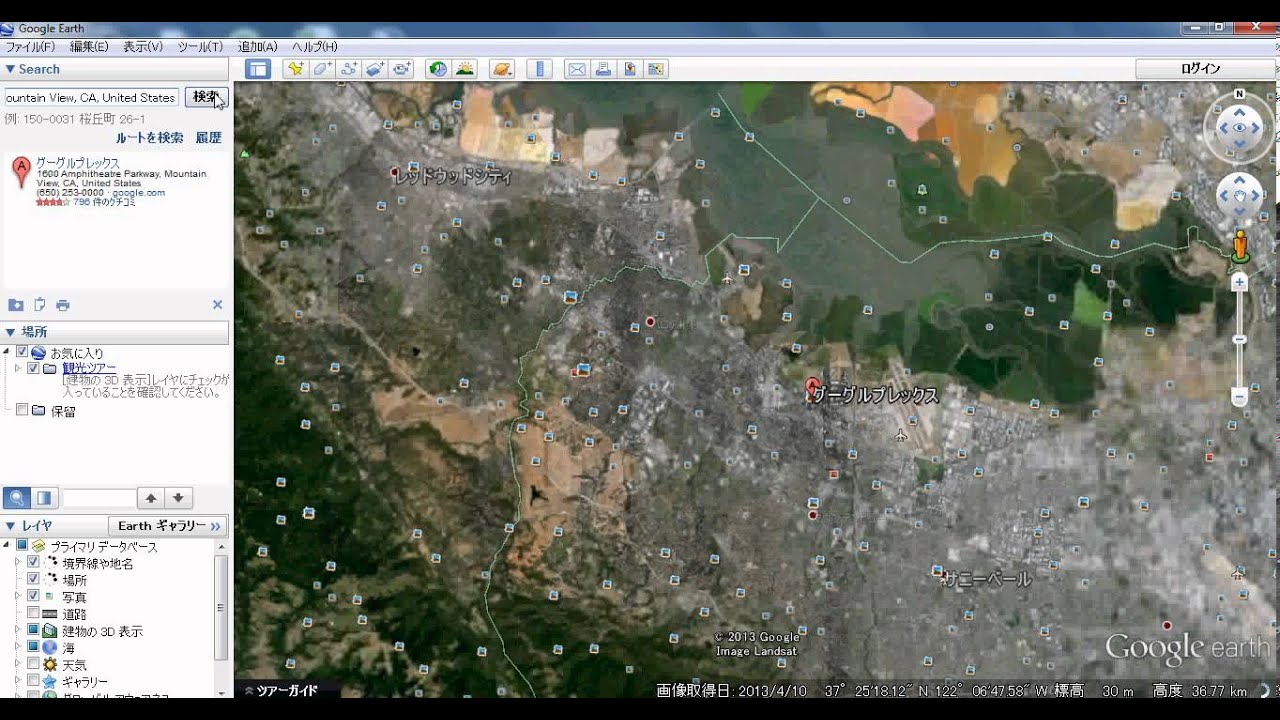Open the 表示(V) menu
This screenshot has width=1280, height=720.
coord(143,47)
